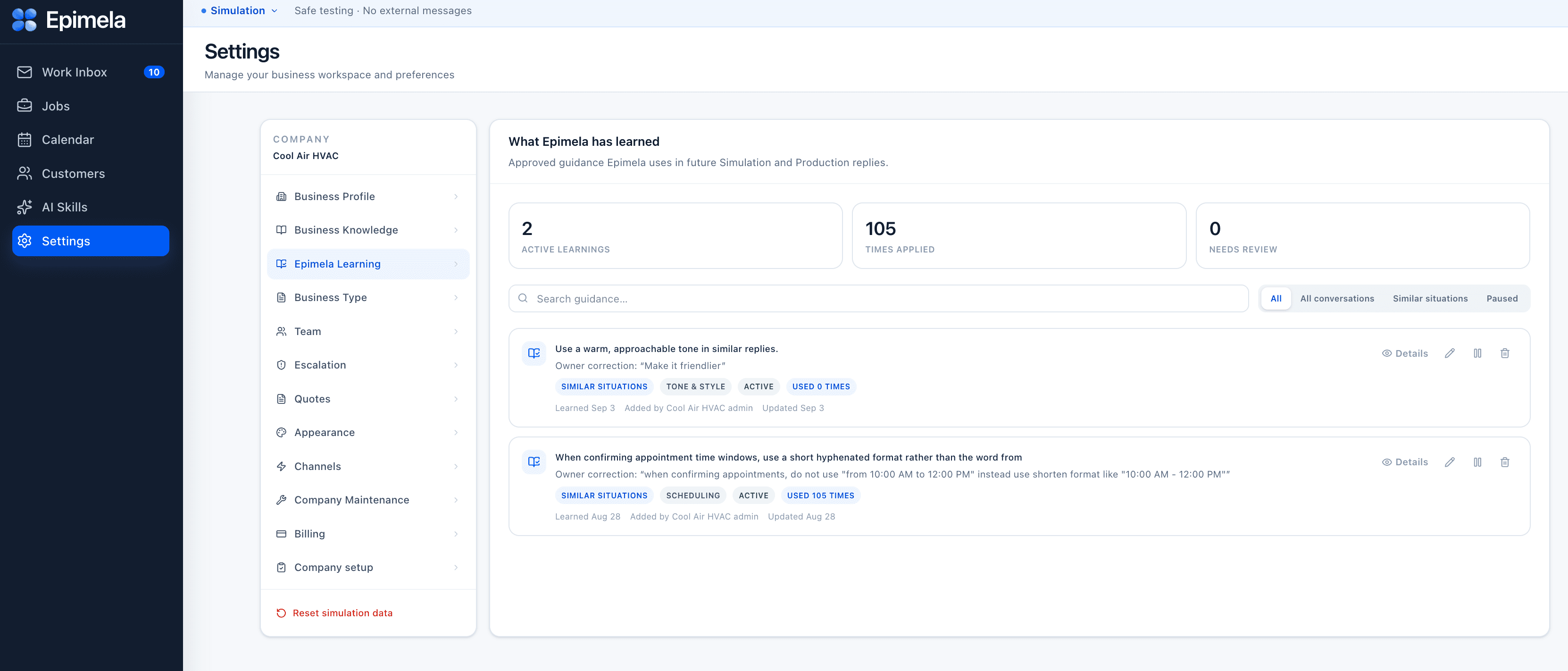
Task: Click the Team people icon
Action: [281, 331]
